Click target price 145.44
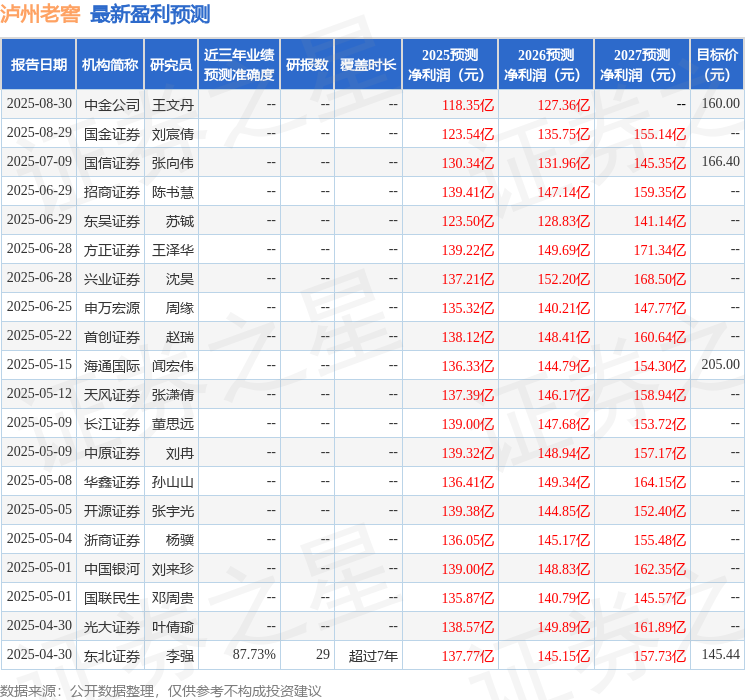 pyautogui.click(x=721, y=654)
